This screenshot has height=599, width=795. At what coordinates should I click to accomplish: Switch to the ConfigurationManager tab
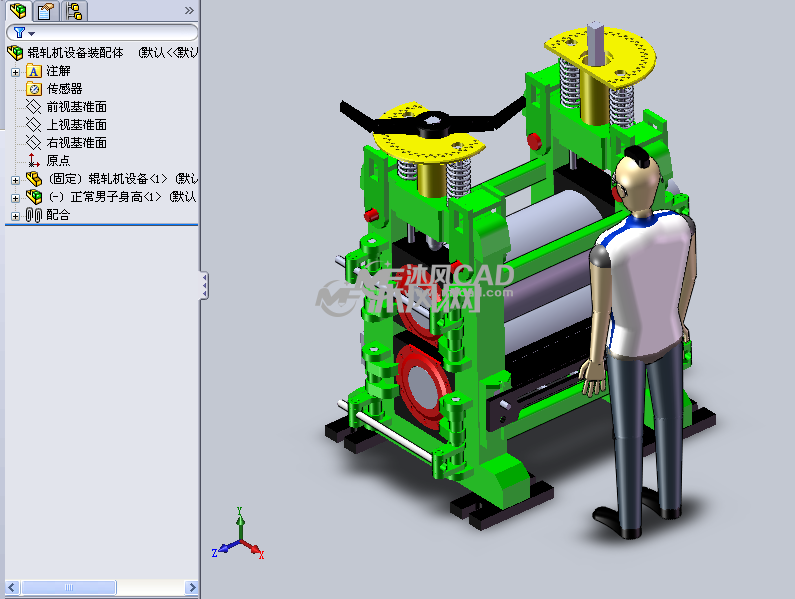74,11
